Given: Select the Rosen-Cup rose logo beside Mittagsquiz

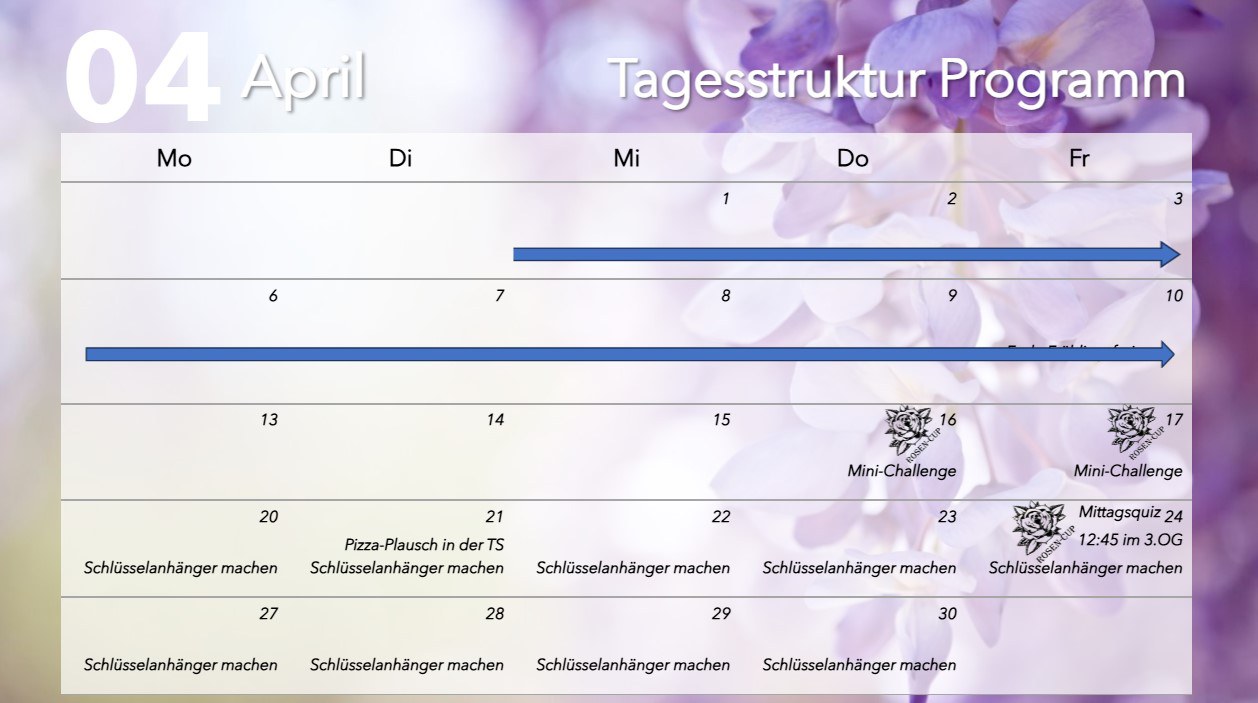Looking at the screenshot, I should pos(1038,528).
